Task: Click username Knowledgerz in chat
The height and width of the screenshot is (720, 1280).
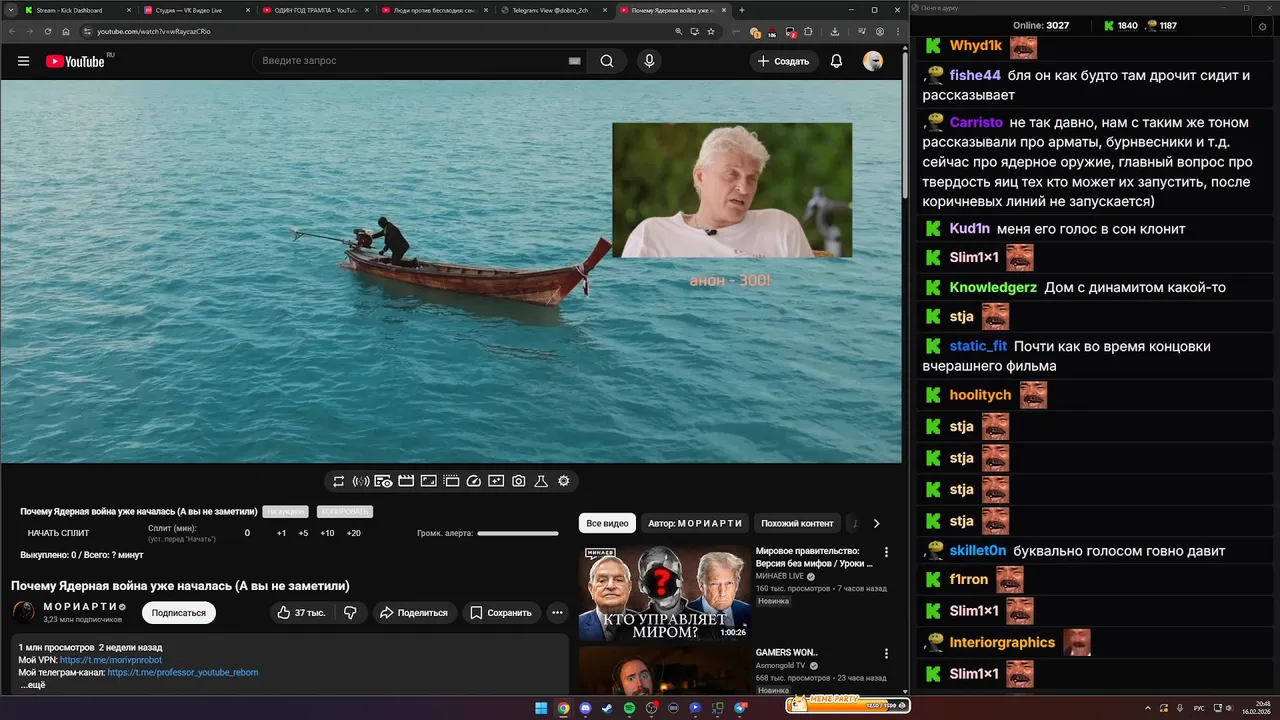Action: point(993,287)
